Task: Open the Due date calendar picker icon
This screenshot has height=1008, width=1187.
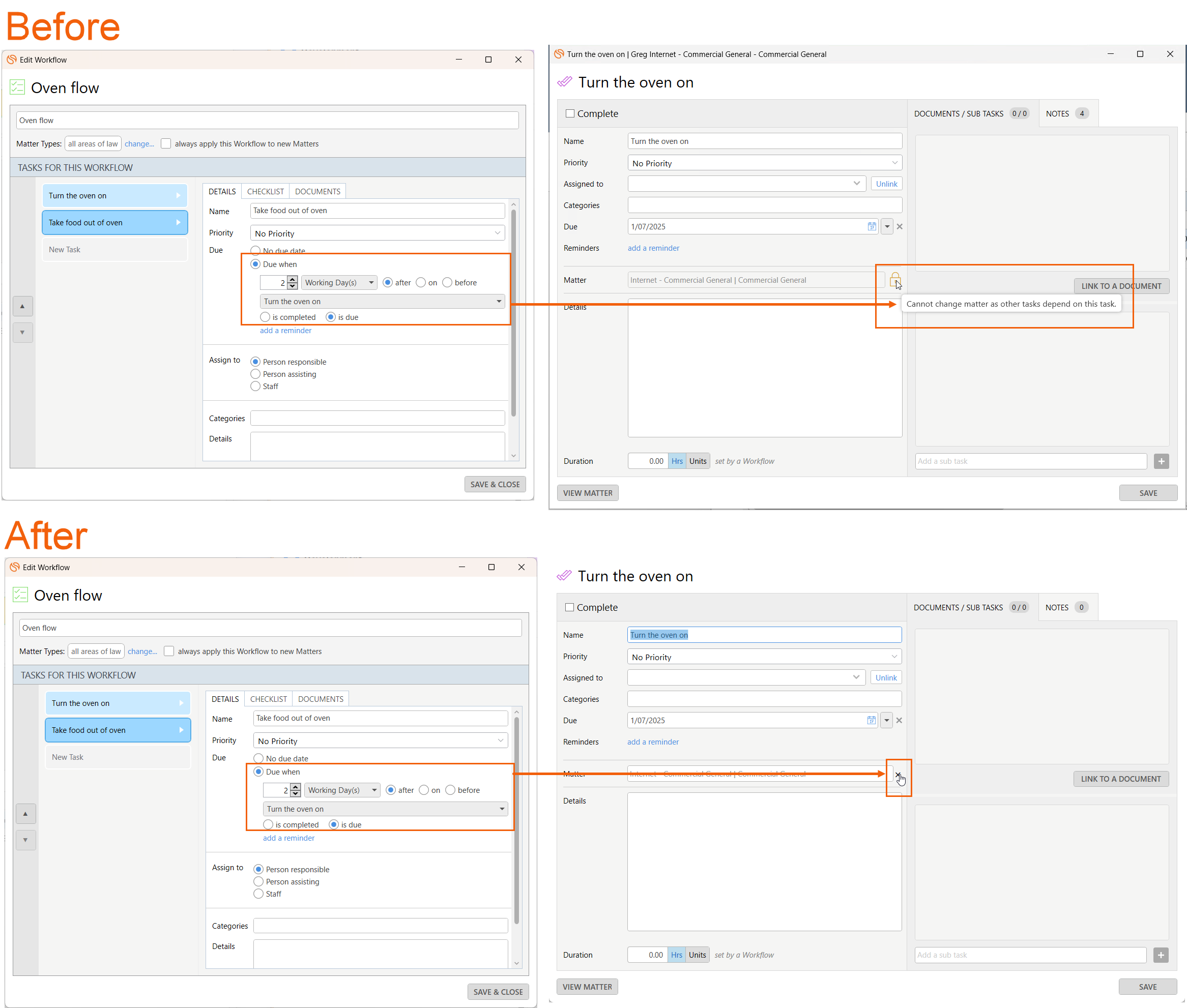Action: coord(872,226)
